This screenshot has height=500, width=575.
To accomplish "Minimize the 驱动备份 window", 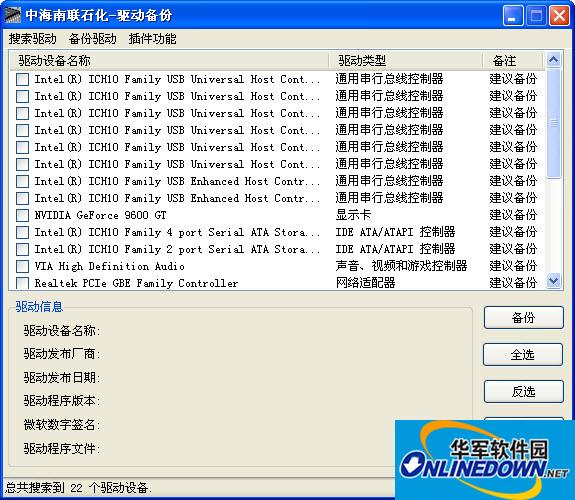I will pos(513,16).
